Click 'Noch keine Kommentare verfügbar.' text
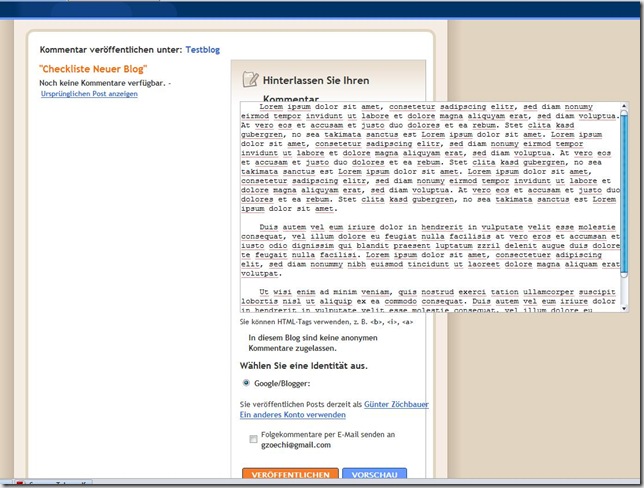This screenshot has width=644, height=488. pyautogui.click(x=102, y=83)
